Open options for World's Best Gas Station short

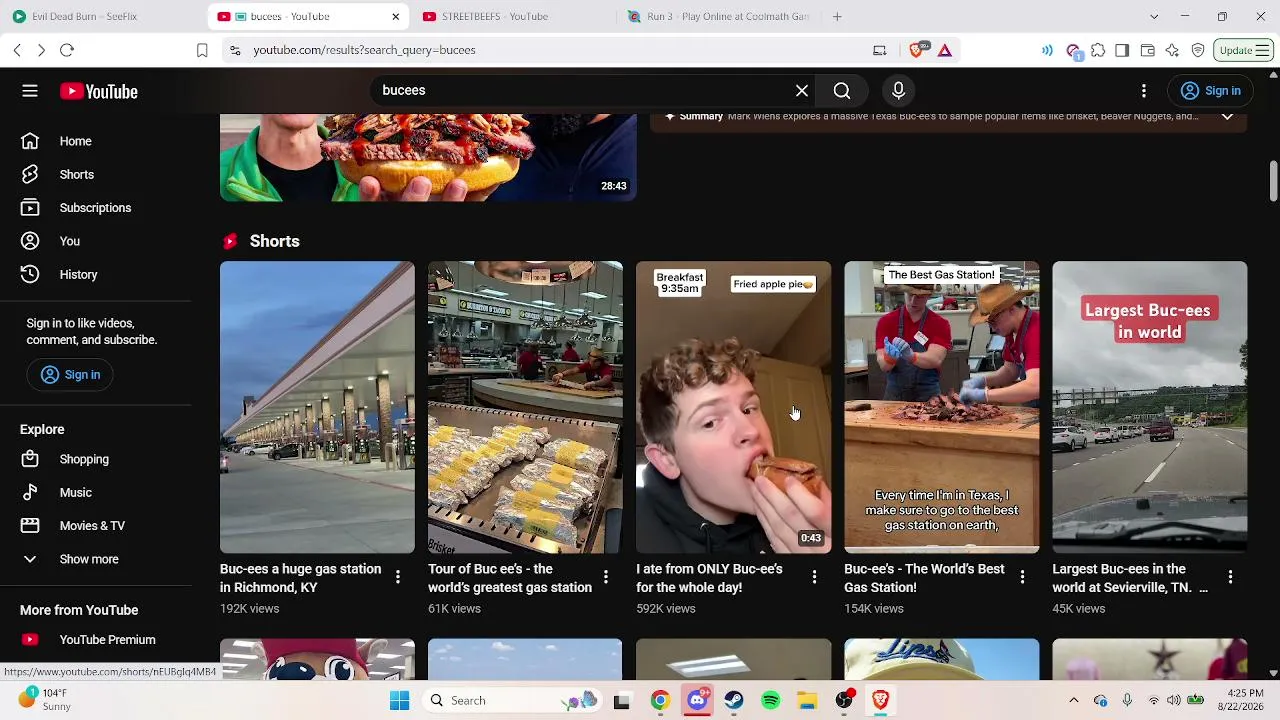click(1022, 577)
